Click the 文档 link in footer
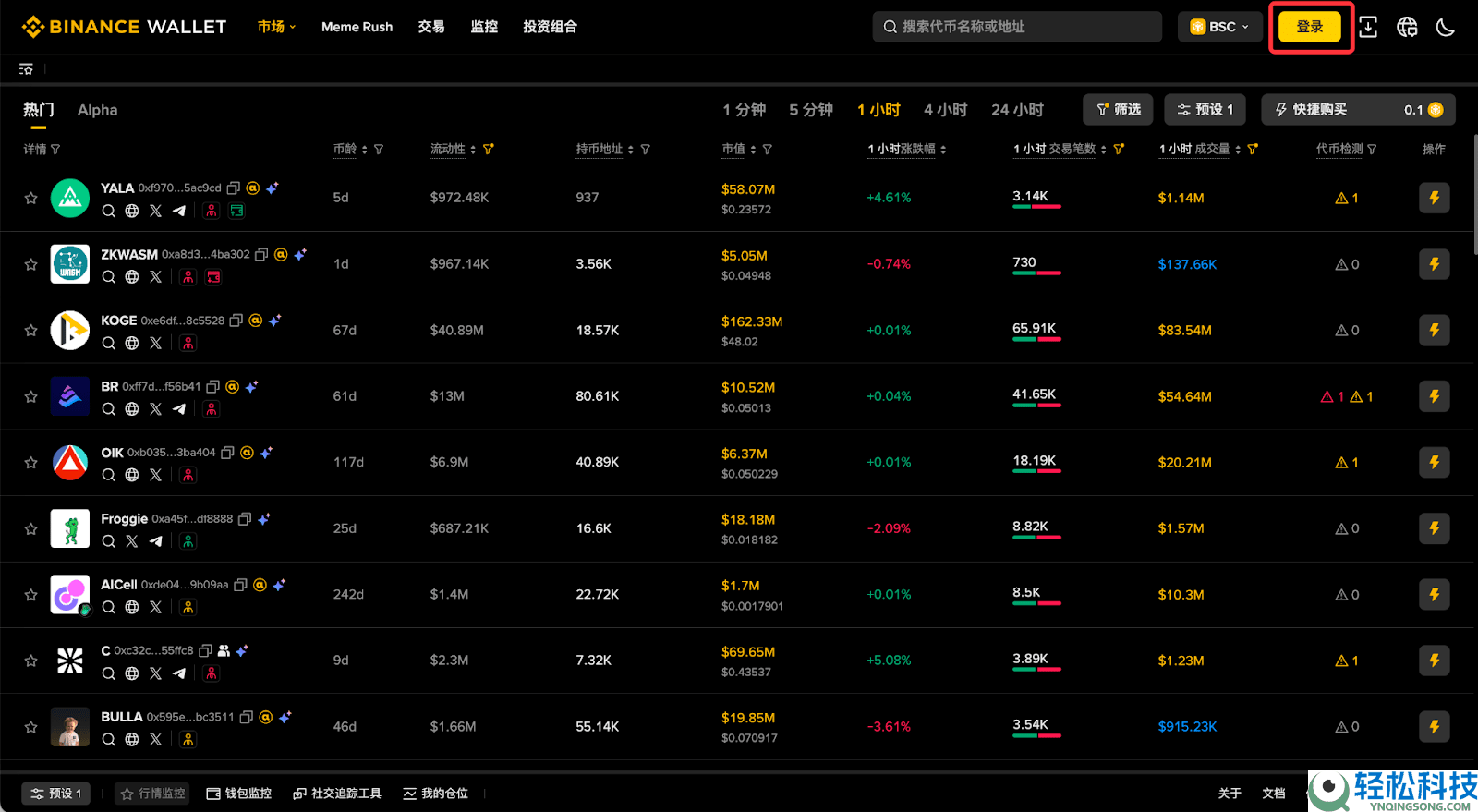This screenshot has width=1478, height=812. (x=1274, y=794)
